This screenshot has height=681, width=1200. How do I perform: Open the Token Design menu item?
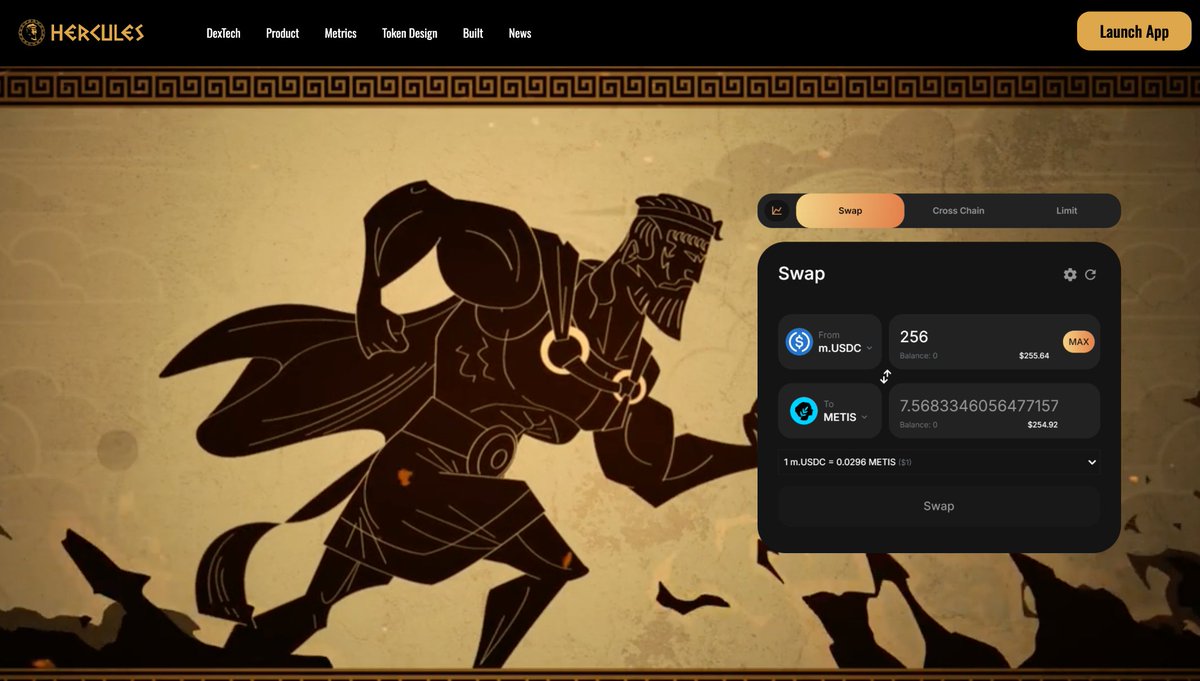click(409, 33)
